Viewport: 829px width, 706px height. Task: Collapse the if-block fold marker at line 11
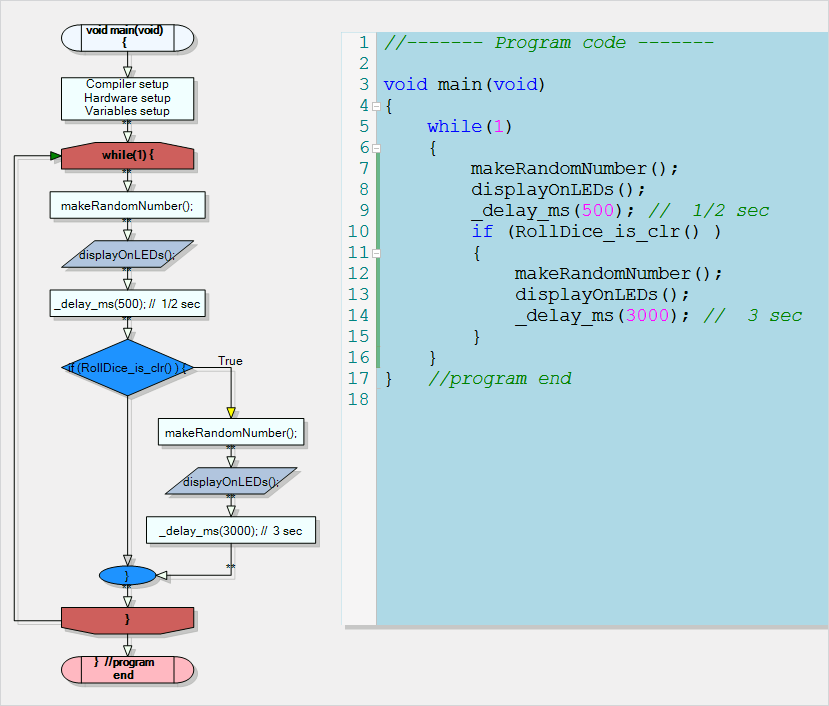(376, 253)
